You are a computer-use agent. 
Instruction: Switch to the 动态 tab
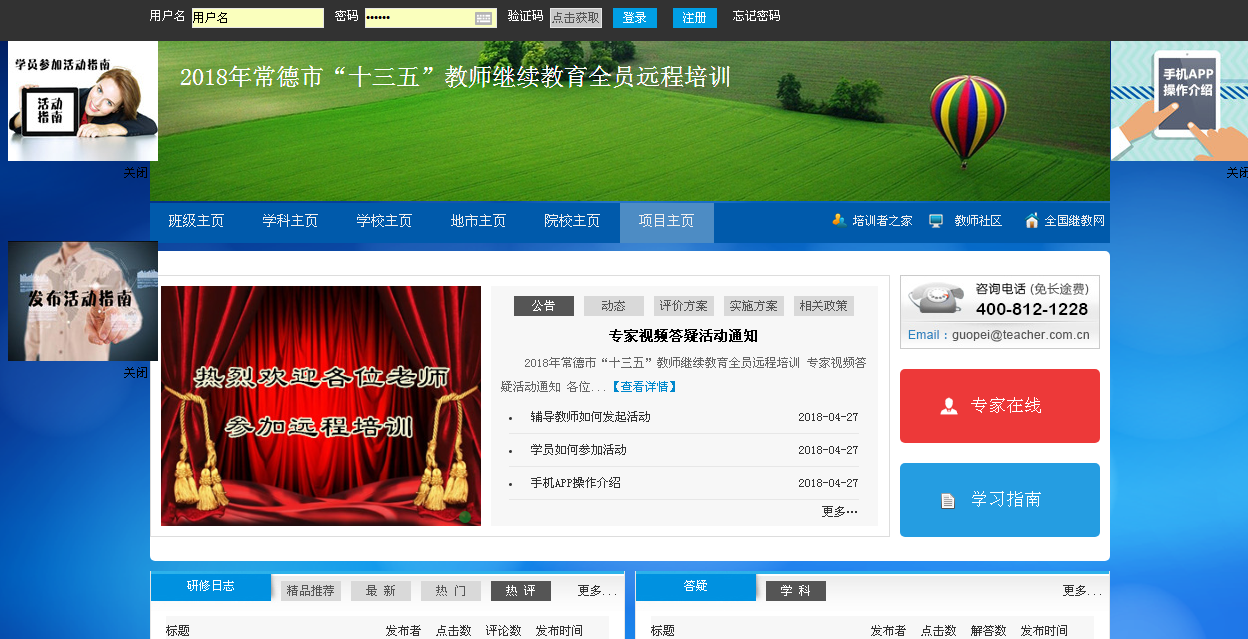pos(613,306)
